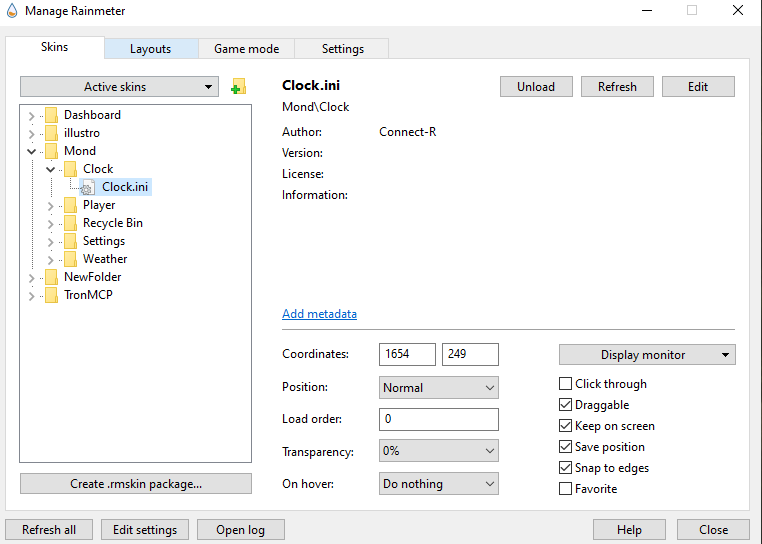Select Clock.ini in the skin tree
This screenshot has height=544, width=762.
[x=125, y=187]
